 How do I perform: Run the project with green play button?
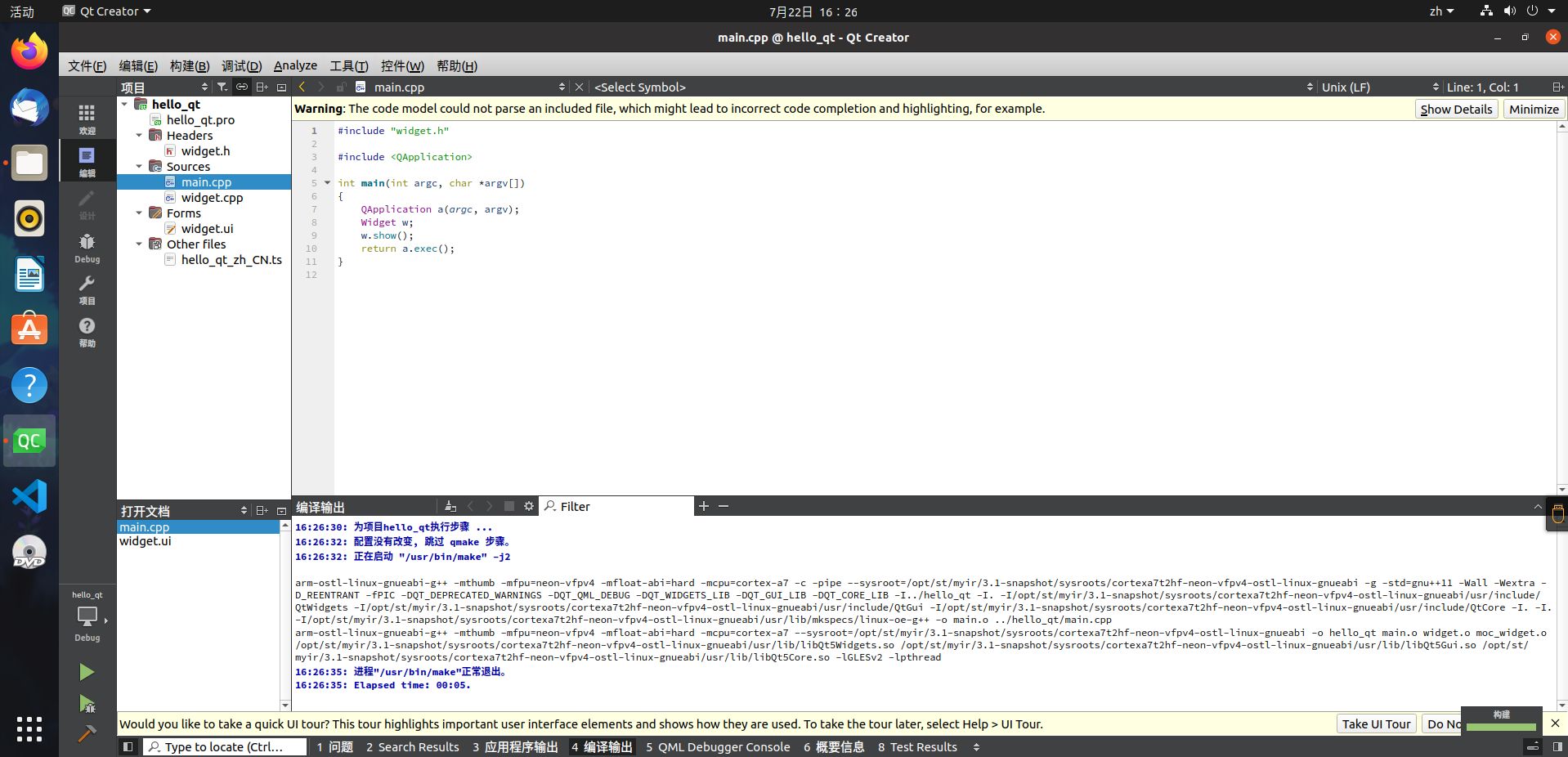[87, 673]
